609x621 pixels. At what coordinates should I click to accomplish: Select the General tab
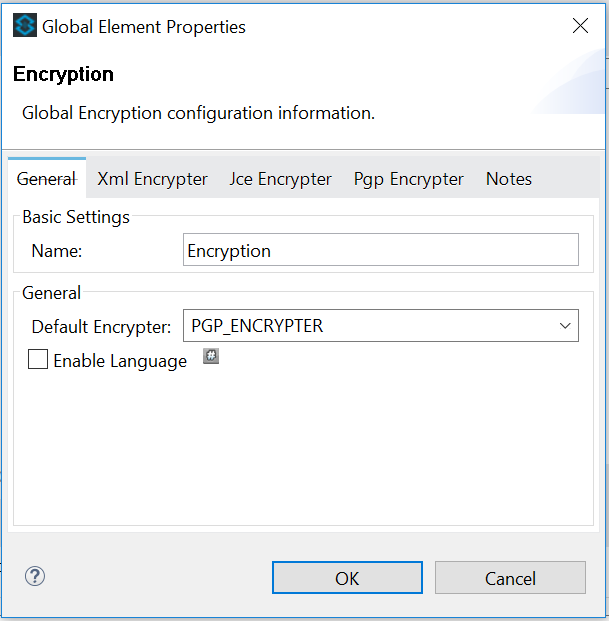(47, 179)
